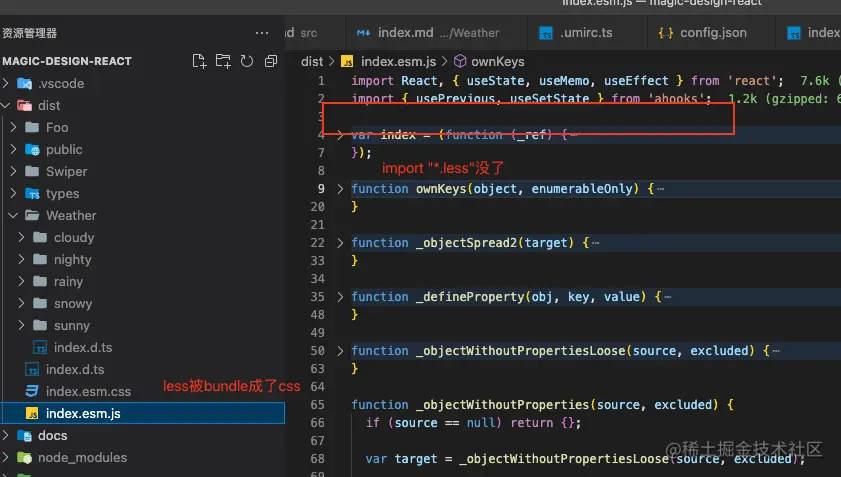Click 'var target' on line 68
Viewport: 841px width, 477px height.
(401, 459)
